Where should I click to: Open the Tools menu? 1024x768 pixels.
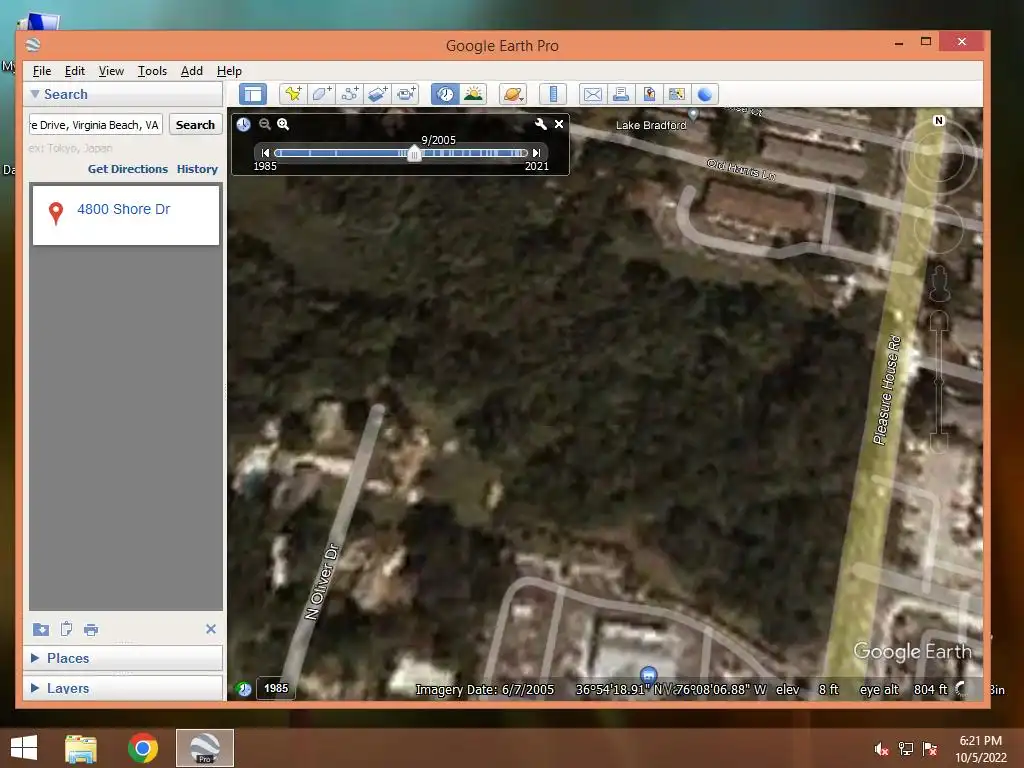(152, 71)
